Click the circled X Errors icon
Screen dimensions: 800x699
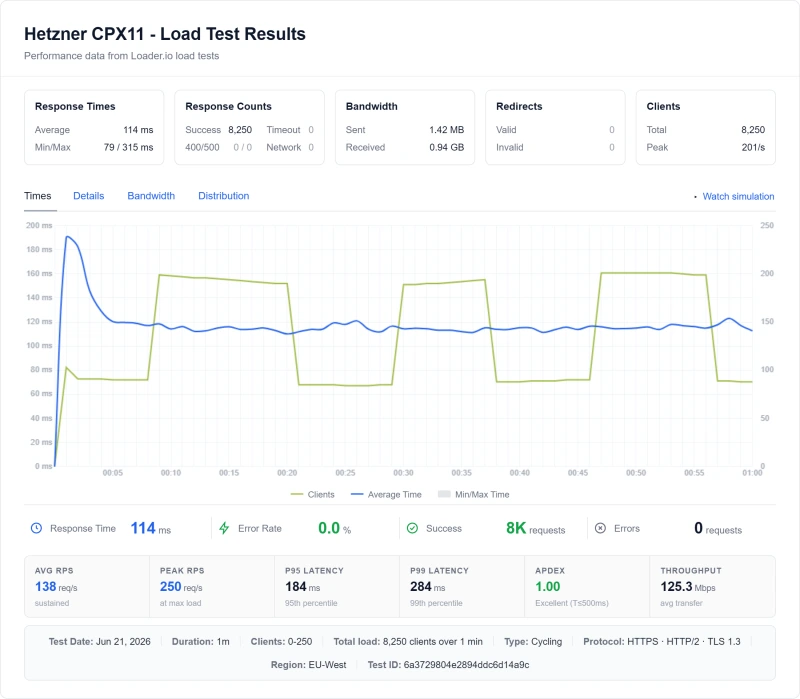601,528
